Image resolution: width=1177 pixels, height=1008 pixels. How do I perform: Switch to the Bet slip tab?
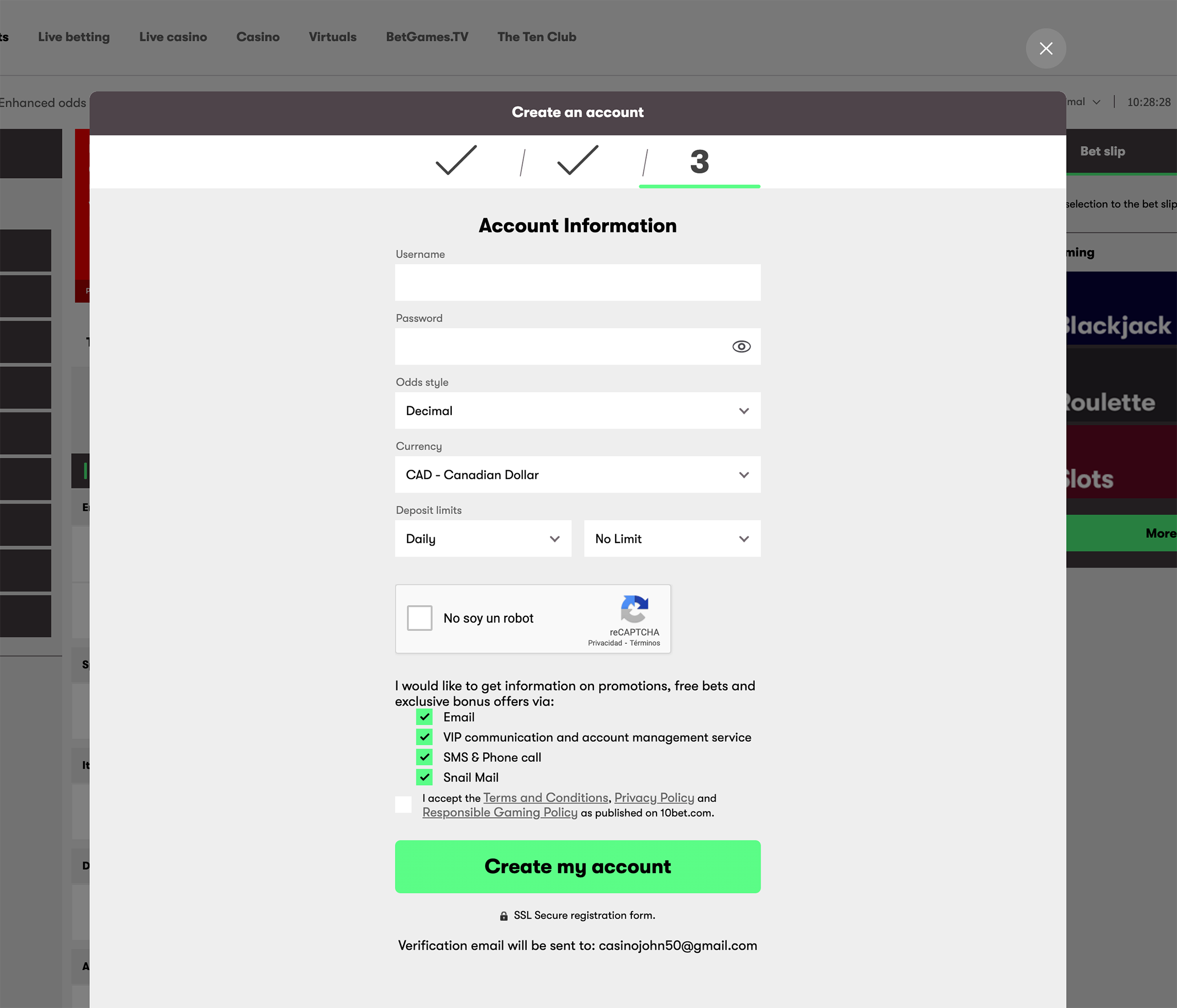(1103, 151)
